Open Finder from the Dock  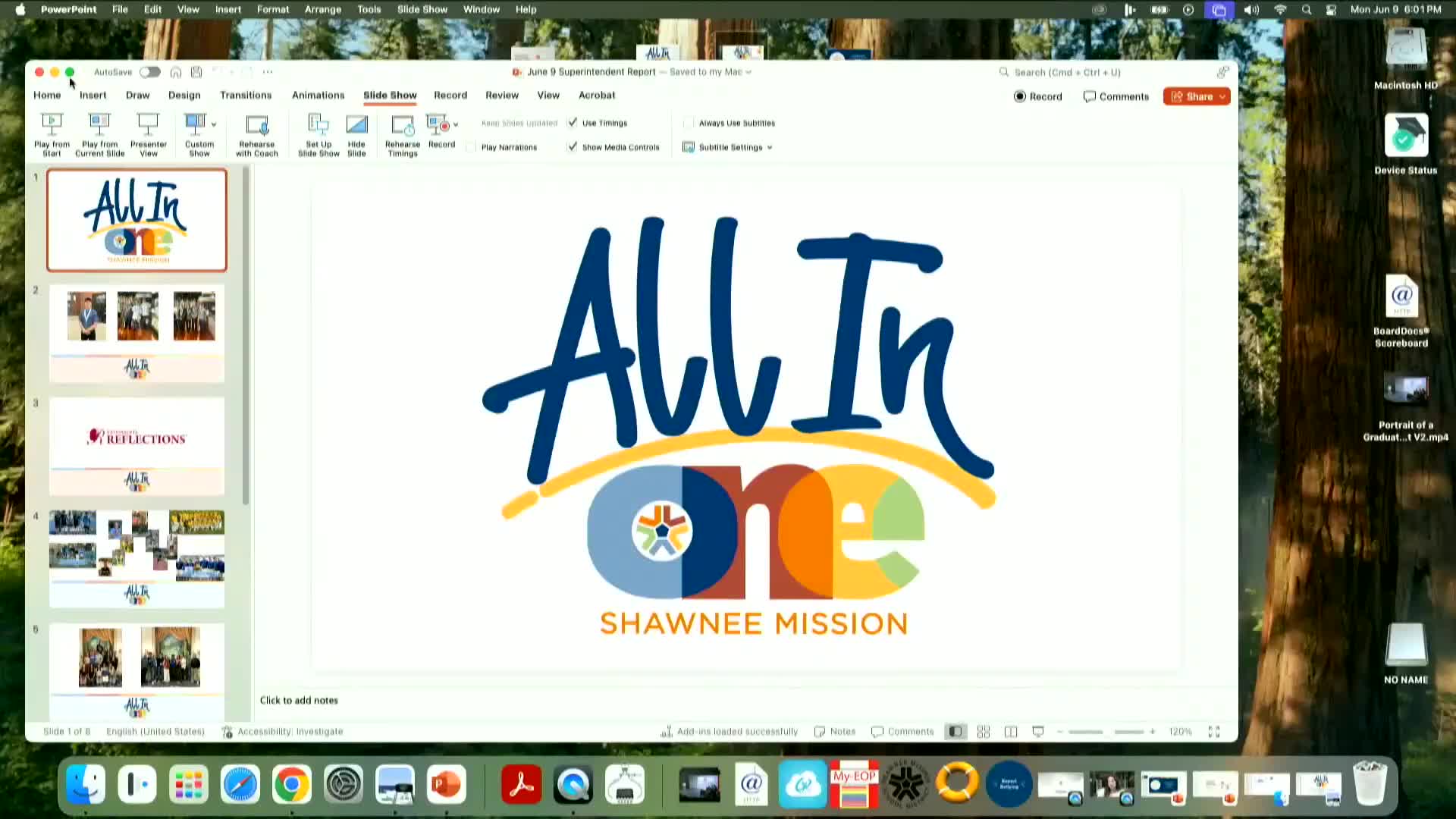(x=86, y=784)
